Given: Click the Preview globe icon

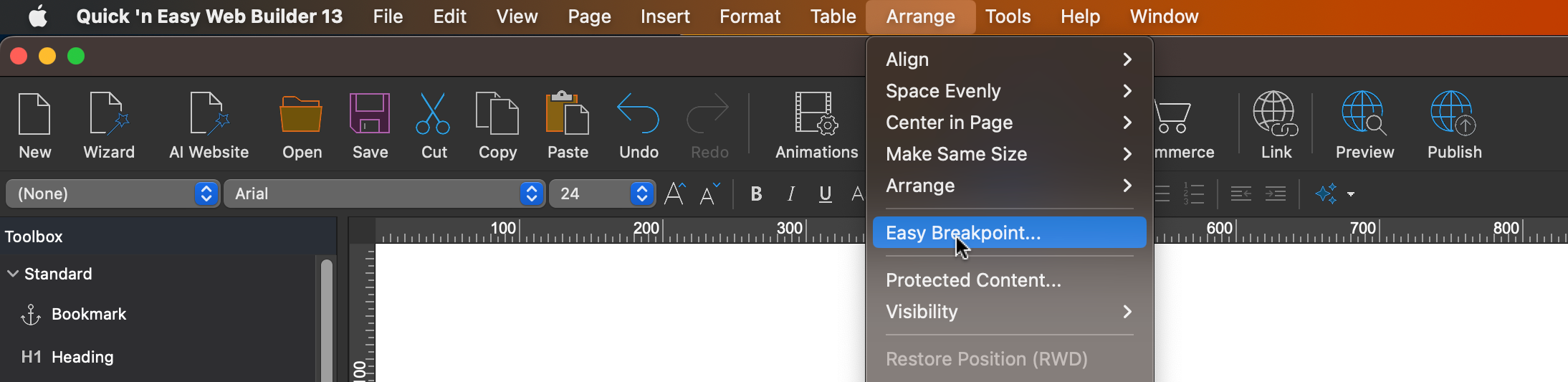Looking at the screenshot, I should coord(1364,115).
